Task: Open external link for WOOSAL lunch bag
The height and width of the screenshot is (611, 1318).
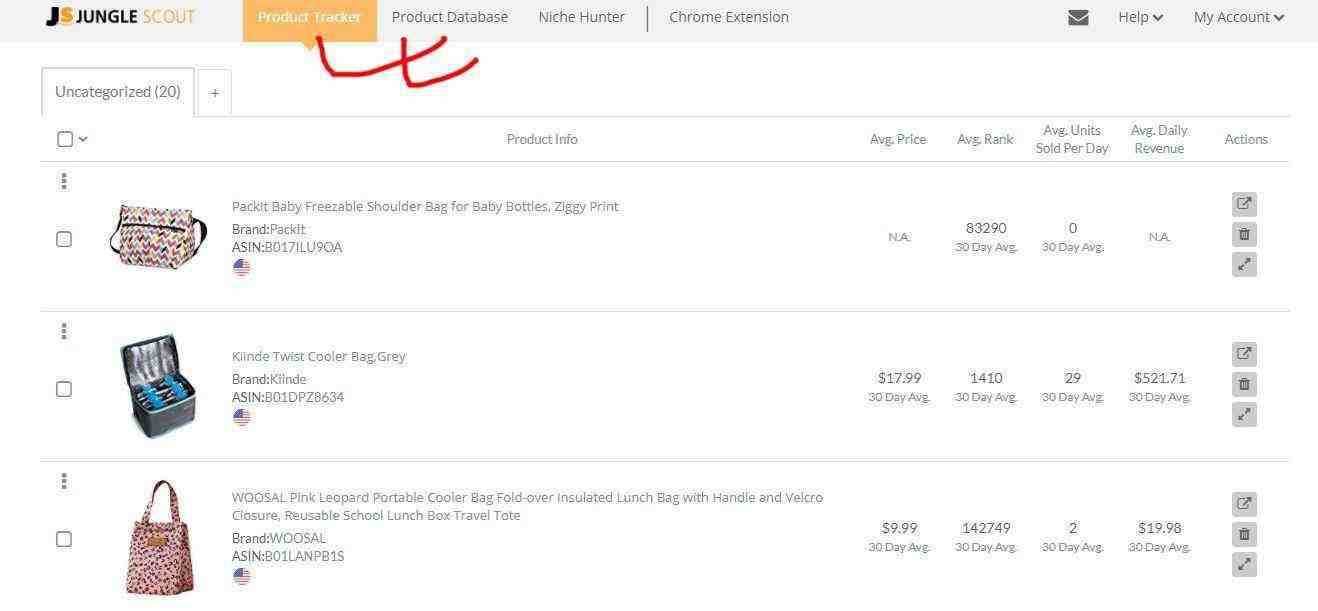Action: 1244,504
